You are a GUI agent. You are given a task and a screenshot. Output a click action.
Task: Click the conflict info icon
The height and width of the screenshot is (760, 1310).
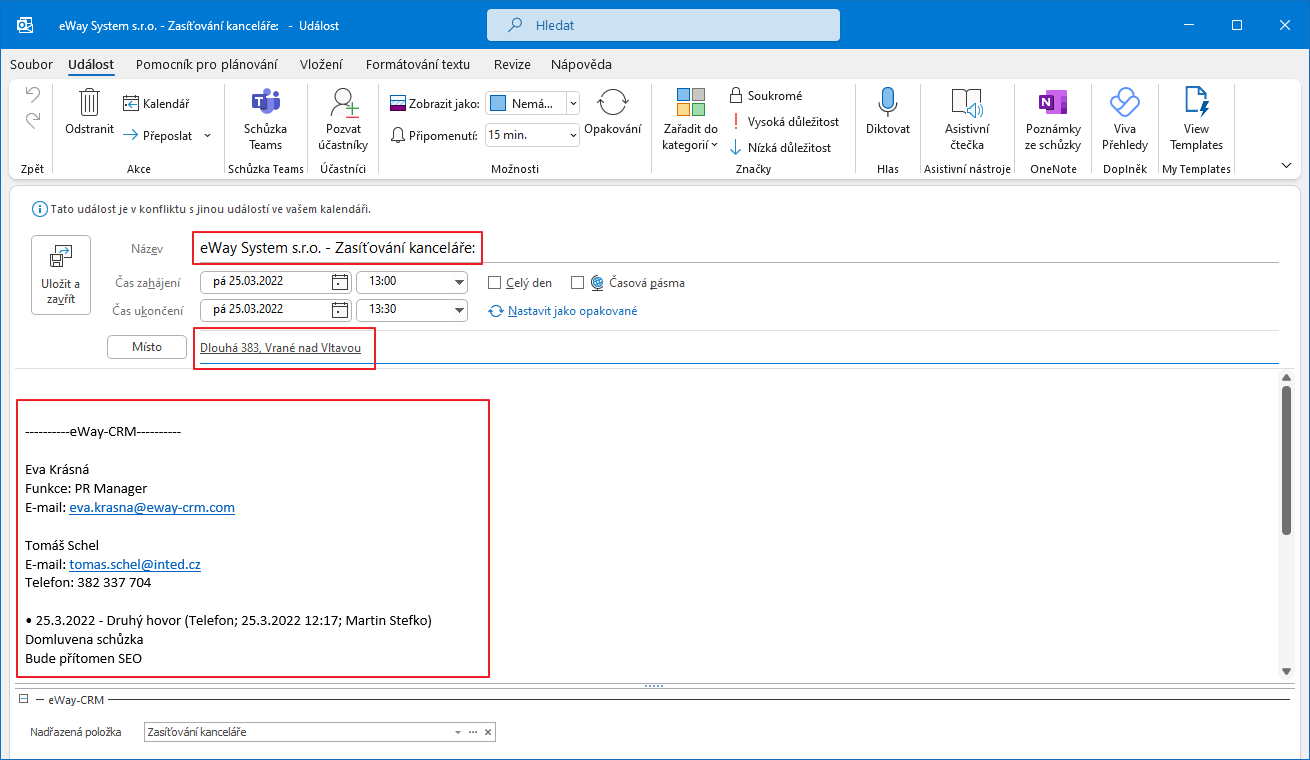(39, 209)
